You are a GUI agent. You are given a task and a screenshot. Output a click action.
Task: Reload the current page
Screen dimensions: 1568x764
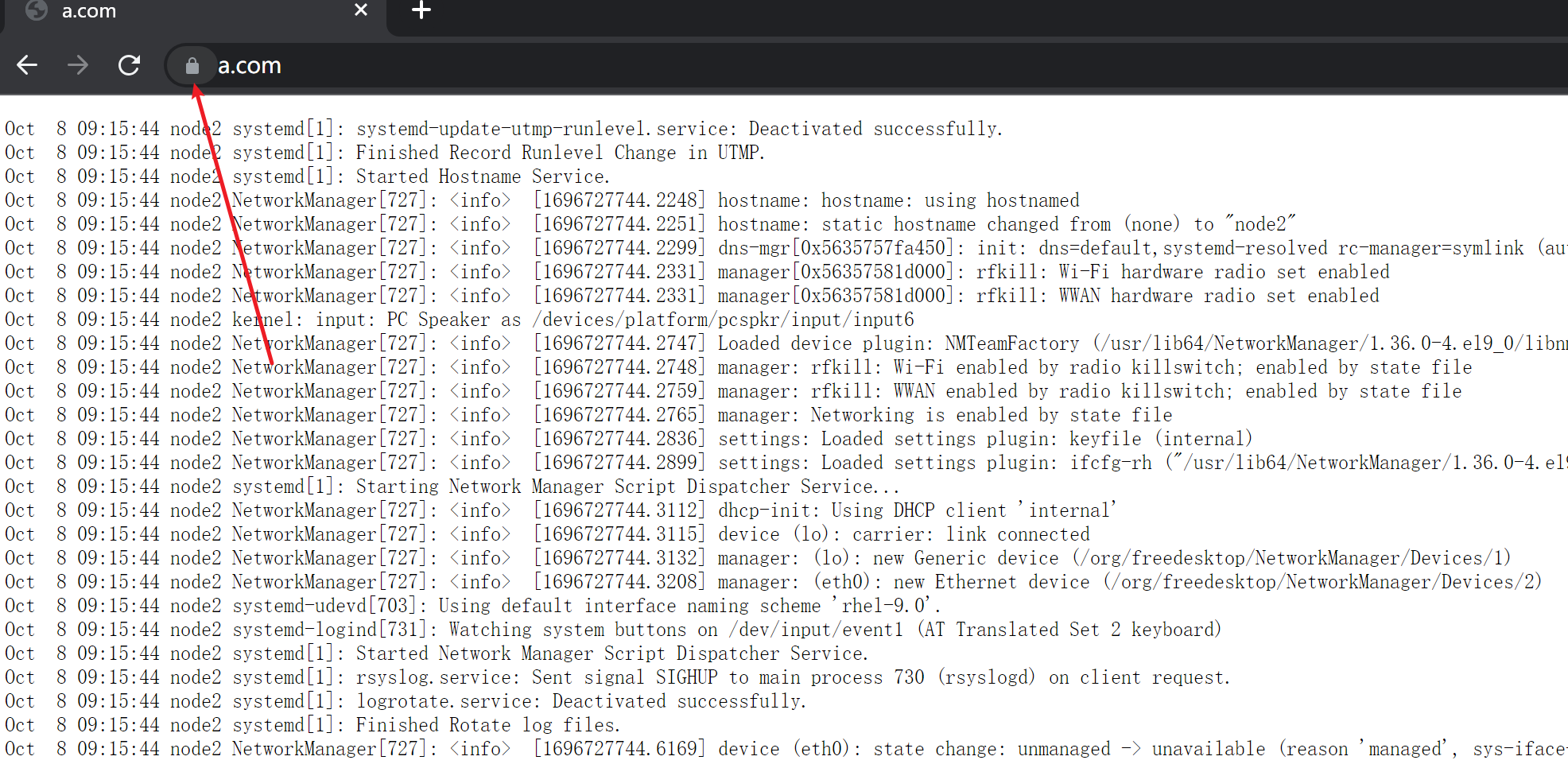[129, 65]
